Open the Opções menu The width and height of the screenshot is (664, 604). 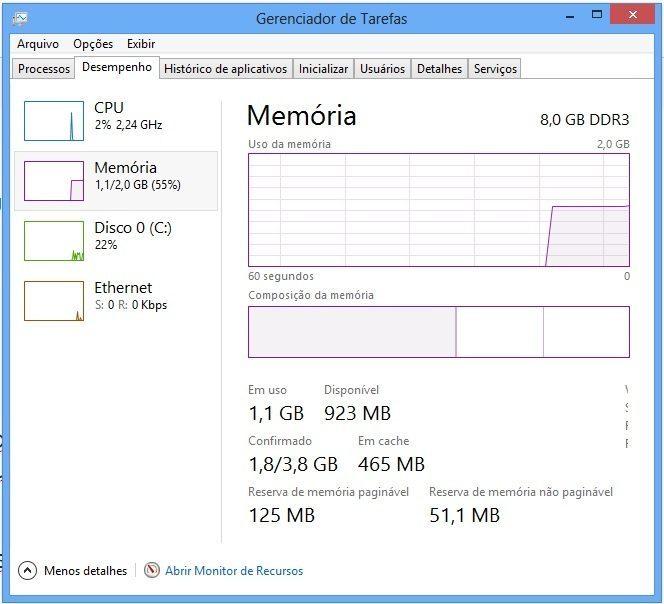pos(93,44)
